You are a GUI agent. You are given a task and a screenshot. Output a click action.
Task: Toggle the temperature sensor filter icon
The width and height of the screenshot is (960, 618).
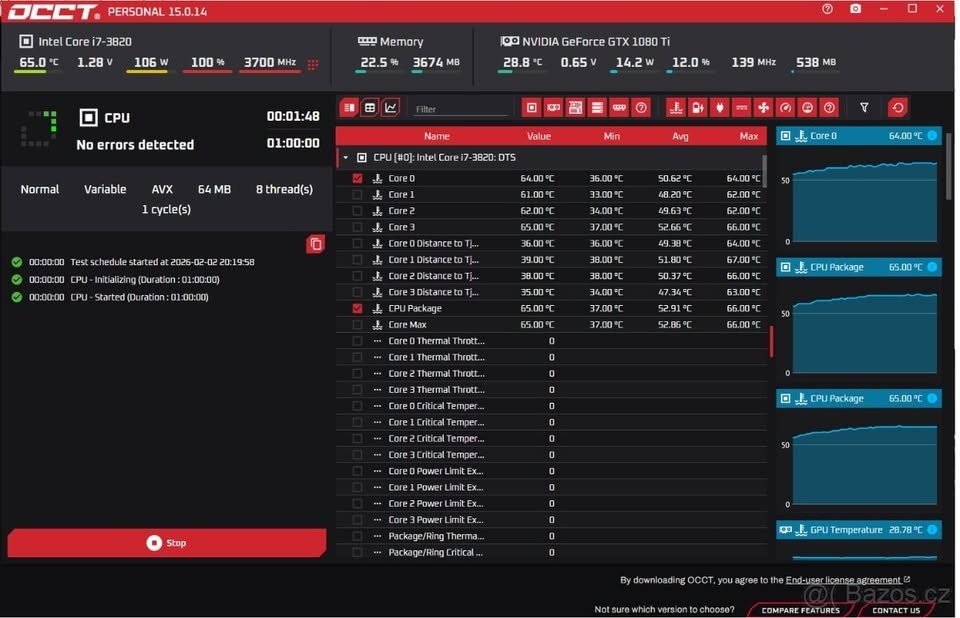(676, 108)
